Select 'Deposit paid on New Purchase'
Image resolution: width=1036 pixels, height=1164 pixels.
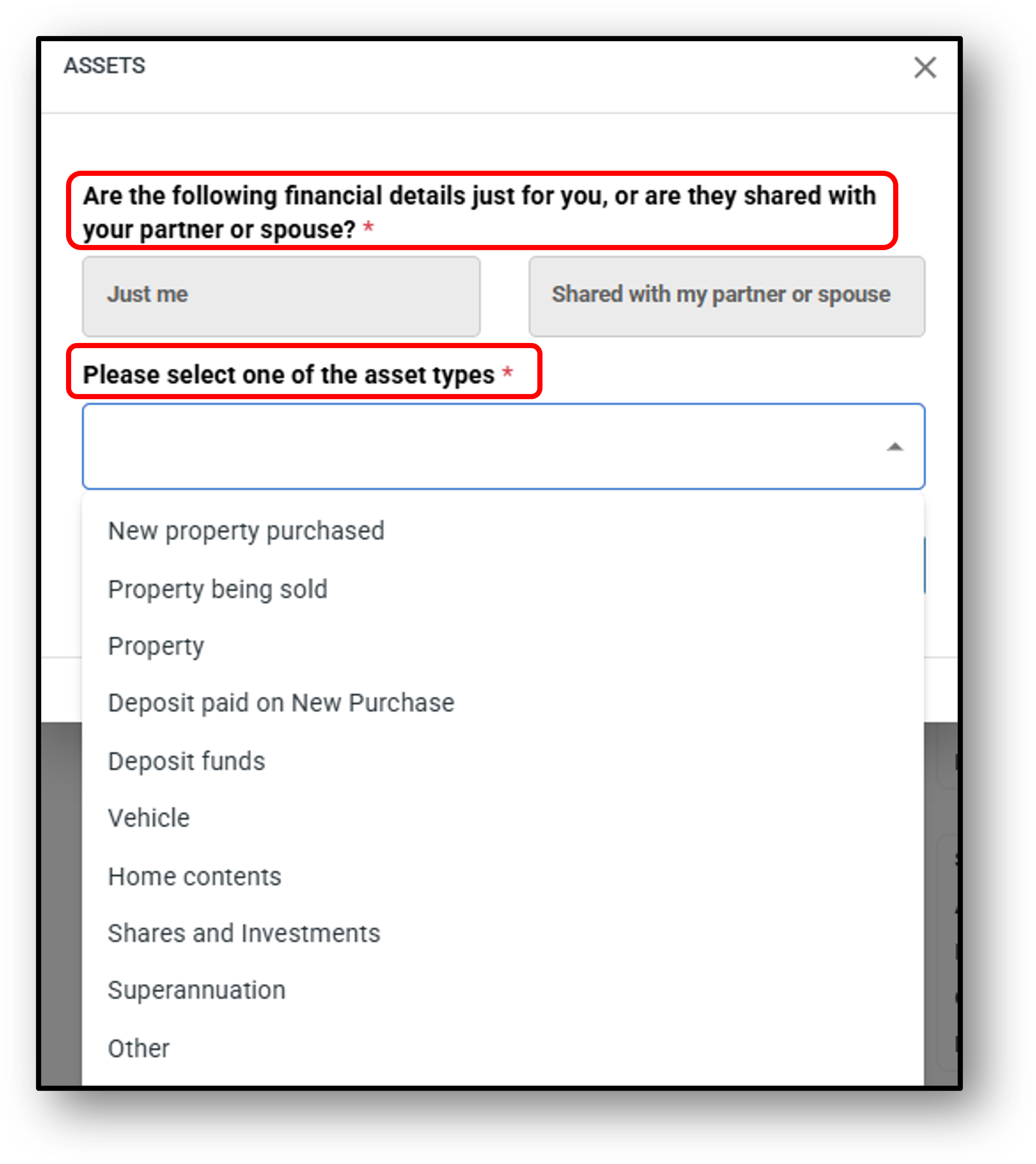(281, 703)
